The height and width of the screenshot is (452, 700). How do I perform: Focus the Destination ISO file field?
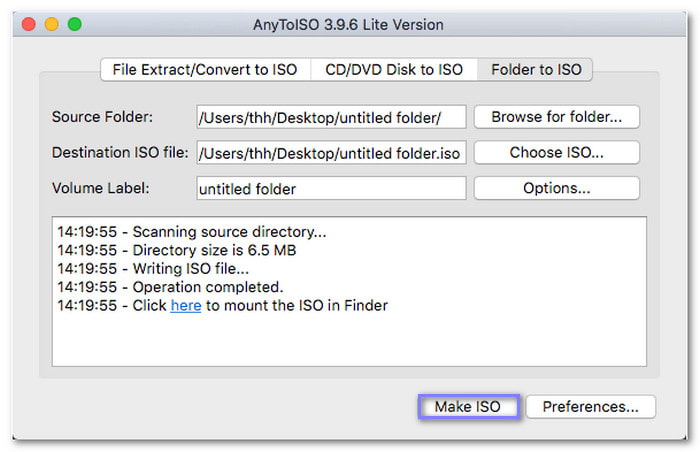click(331, 153)
